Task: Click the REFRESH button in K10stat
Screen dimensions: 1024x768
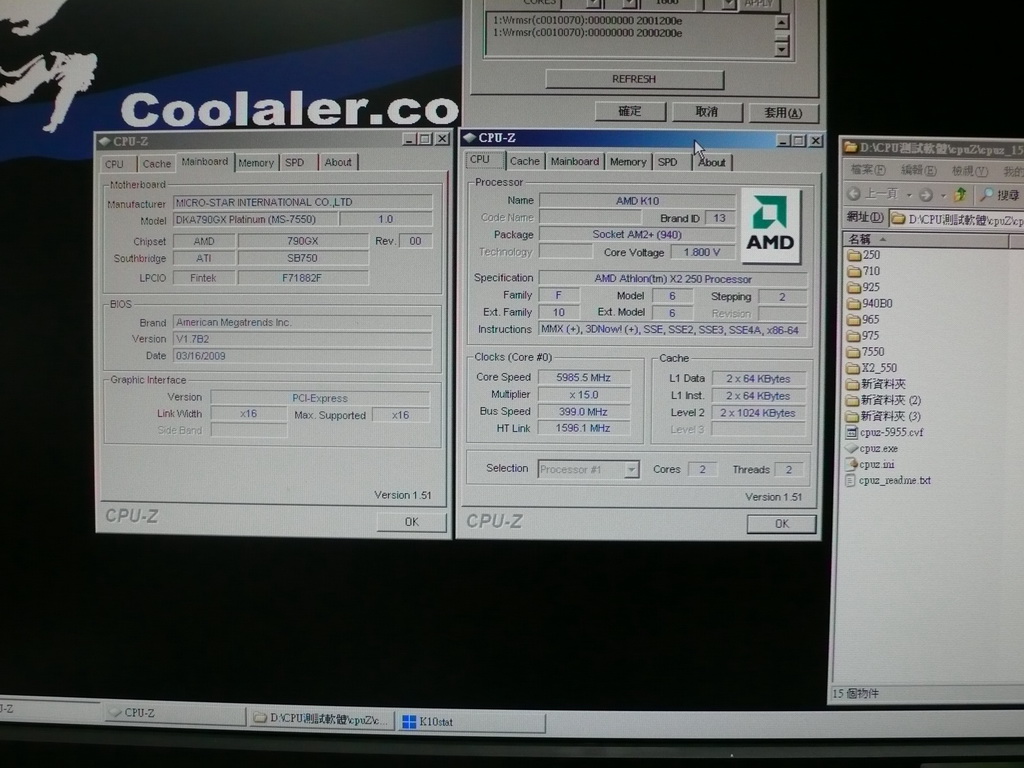Action: click(634, 79)
